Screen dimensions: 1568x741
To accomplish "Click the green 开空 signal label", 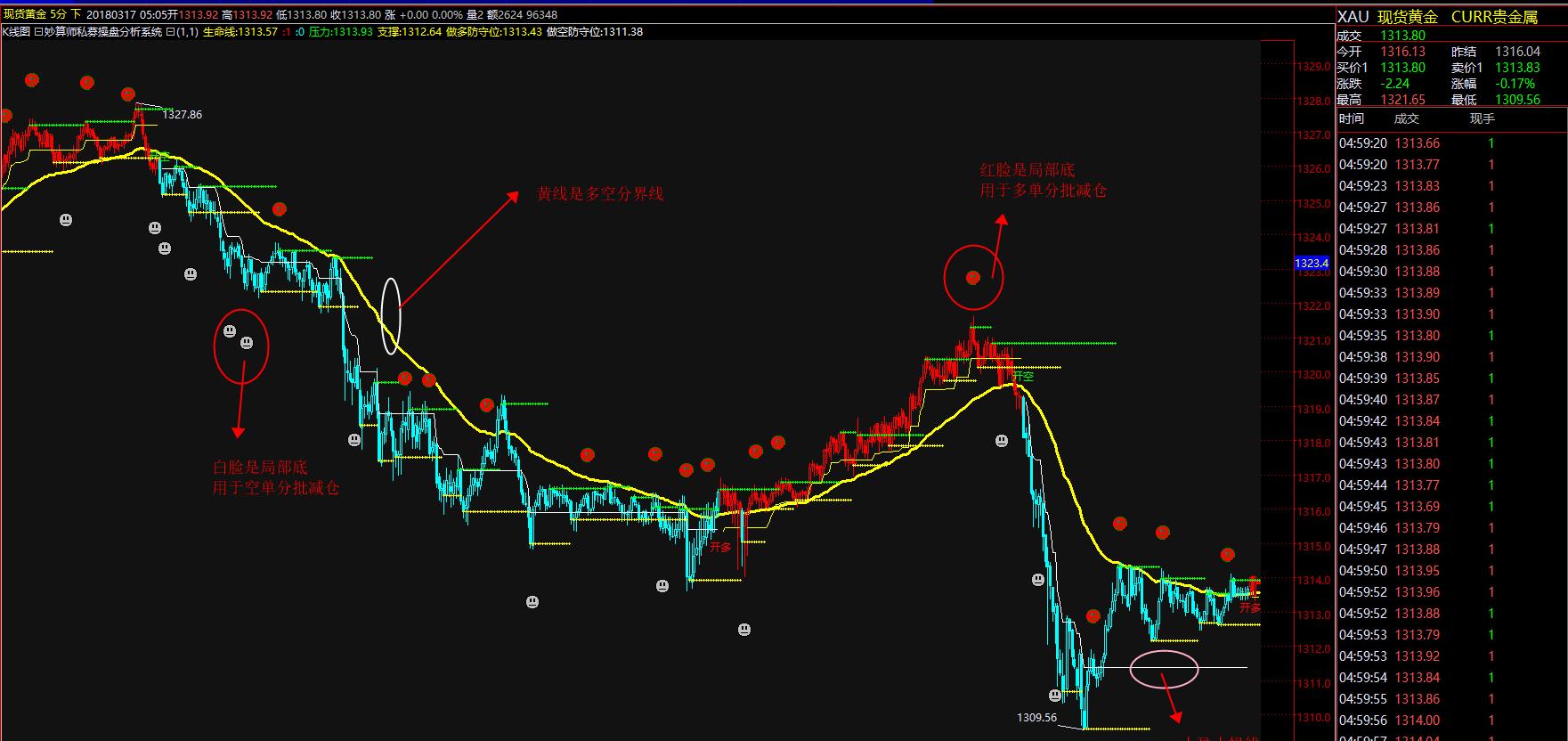I will click(x=1023, y=377).
